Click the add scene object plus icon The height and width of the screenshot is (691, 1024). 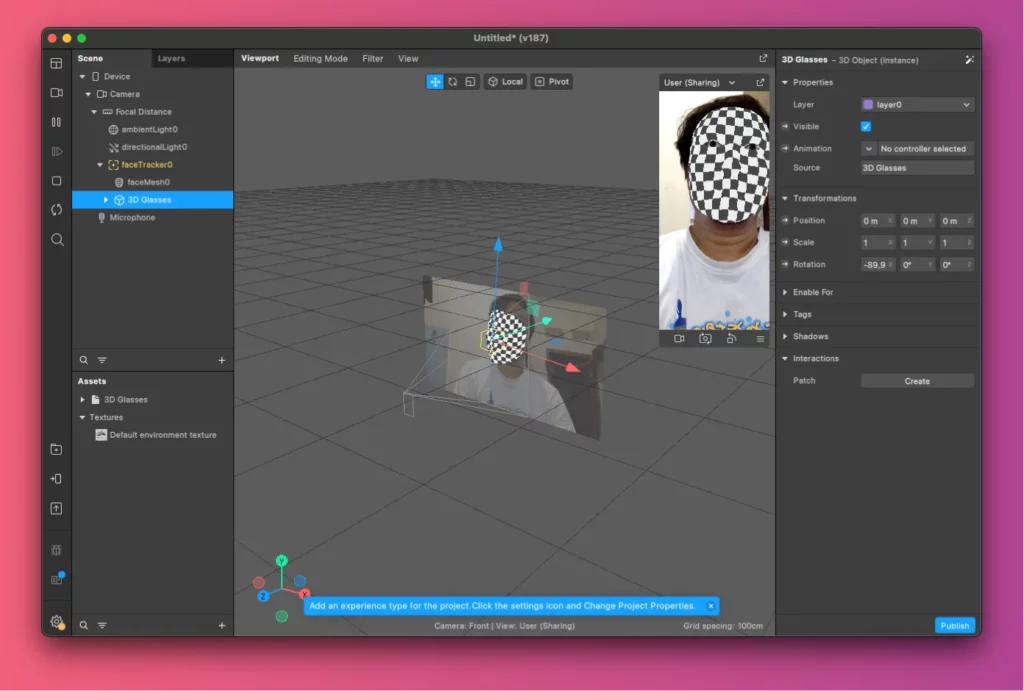click(222, 360)
